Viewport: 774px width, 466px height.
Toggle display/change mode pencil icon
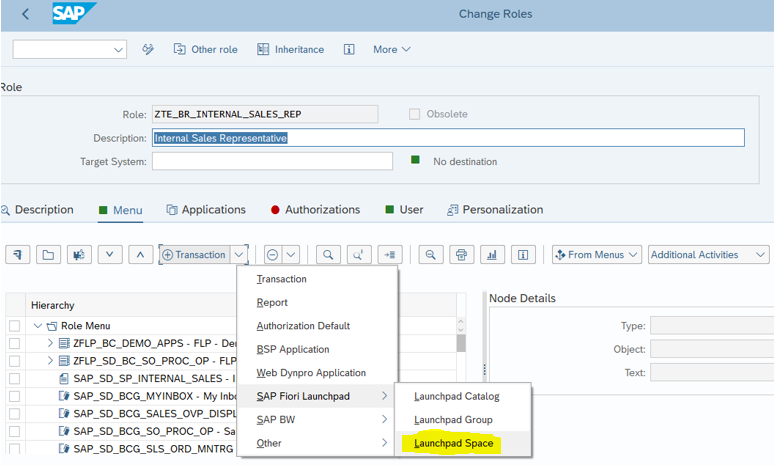coord(148,49)
